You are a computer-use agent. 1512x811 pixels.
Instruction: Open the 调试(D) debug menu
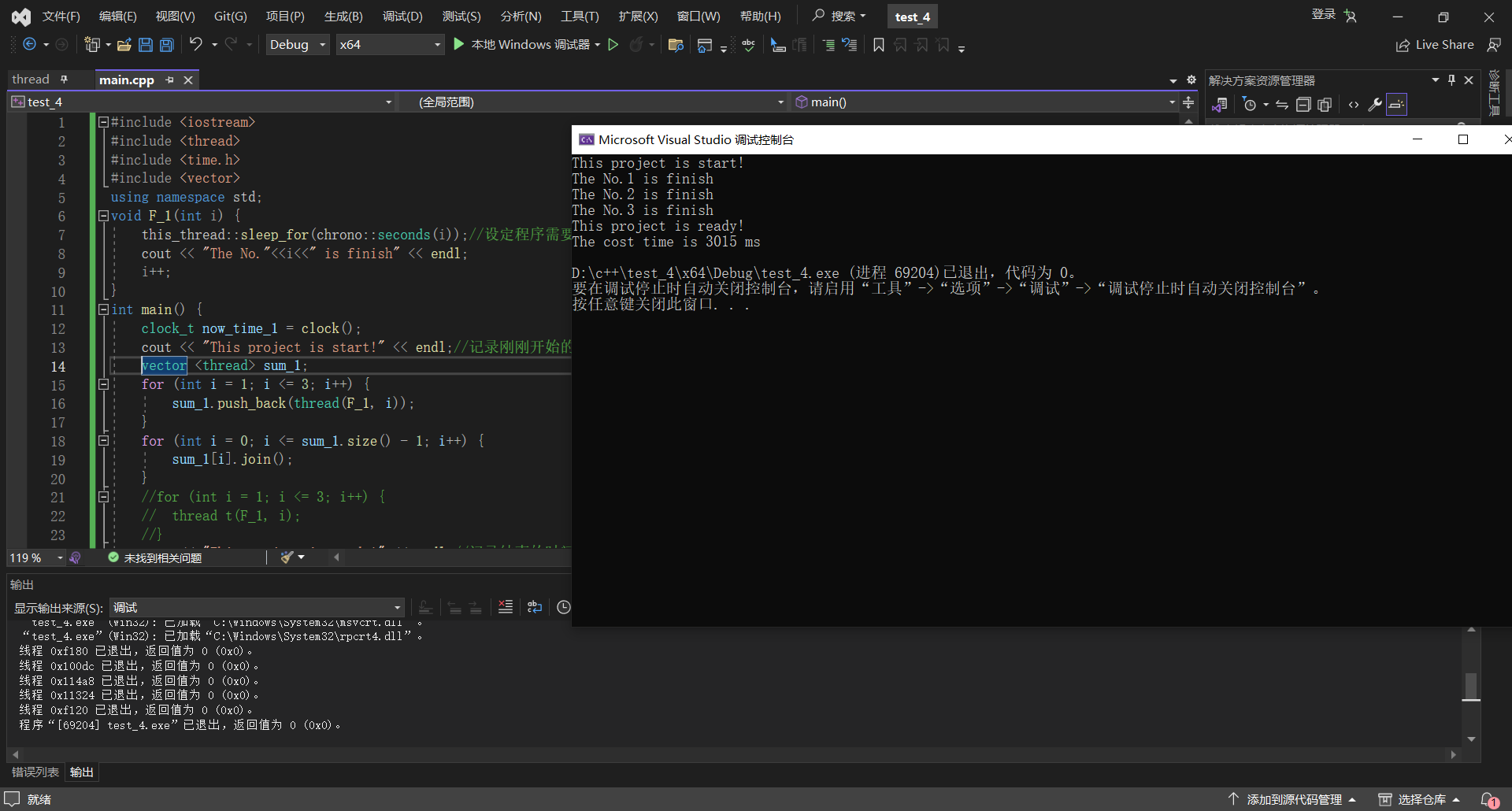(402, 17)
